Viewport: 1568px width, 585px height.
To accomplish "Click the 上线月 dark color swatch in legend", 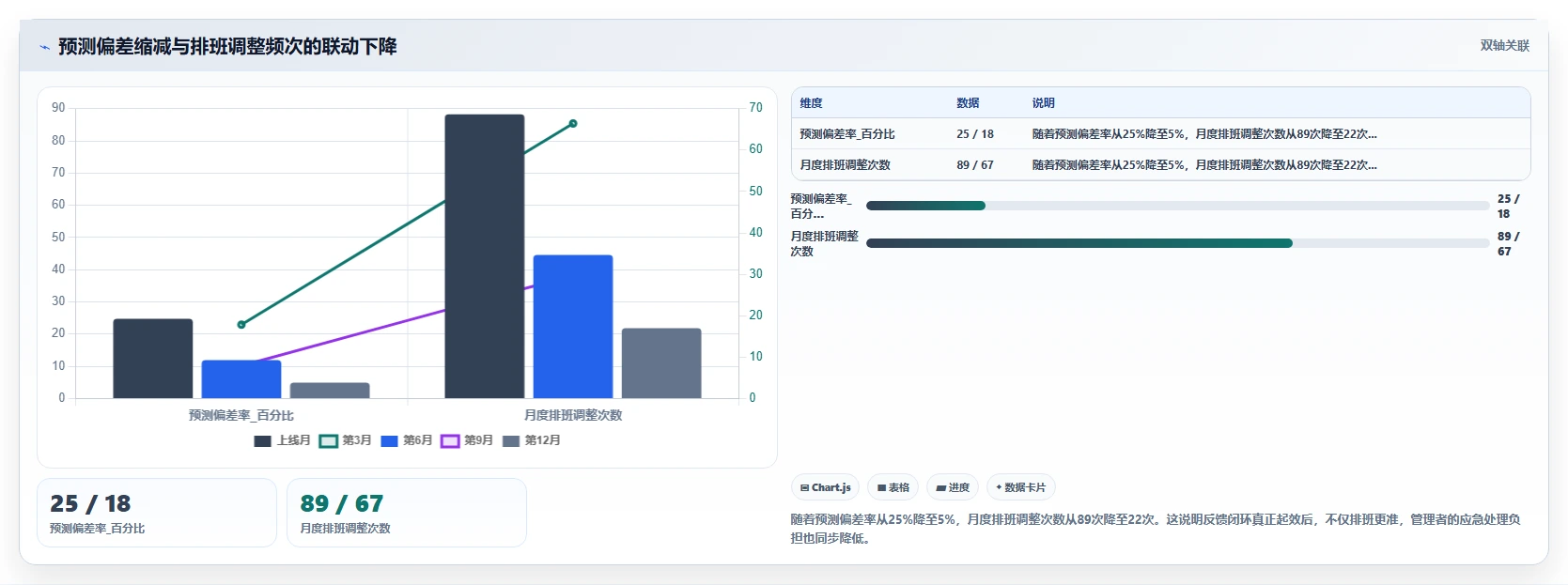I will pyautogui.click(x=262, y=441).
